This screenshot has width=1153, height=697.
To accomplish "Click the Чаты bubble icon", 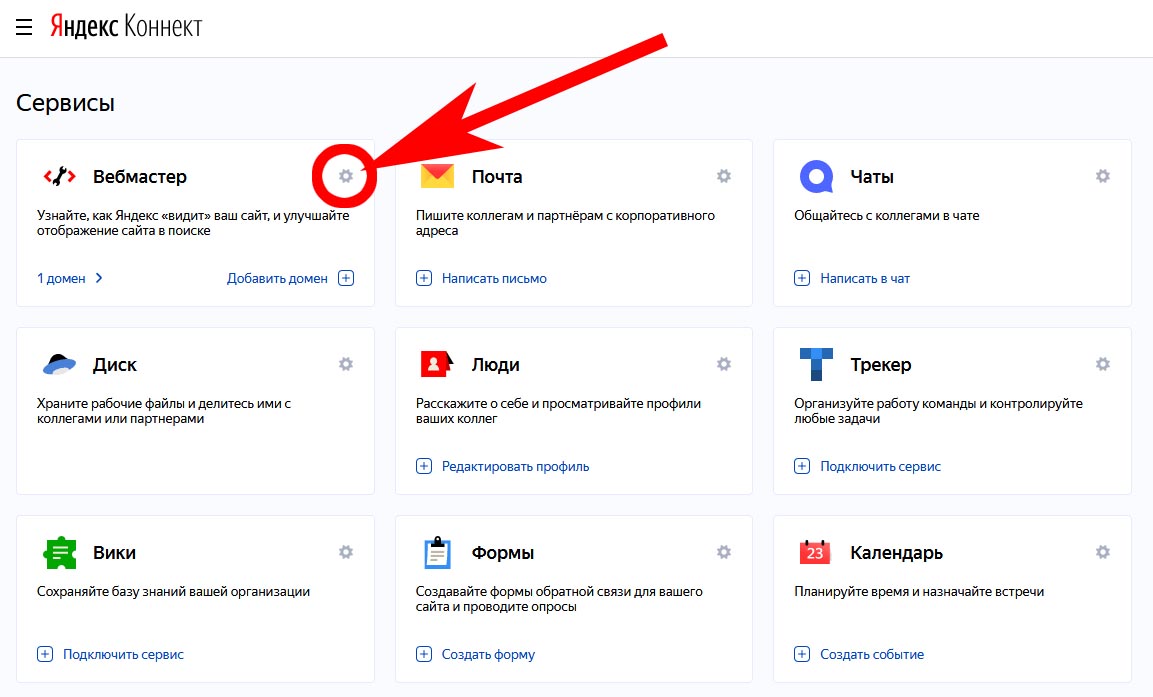I will click(x=816, y=176).
